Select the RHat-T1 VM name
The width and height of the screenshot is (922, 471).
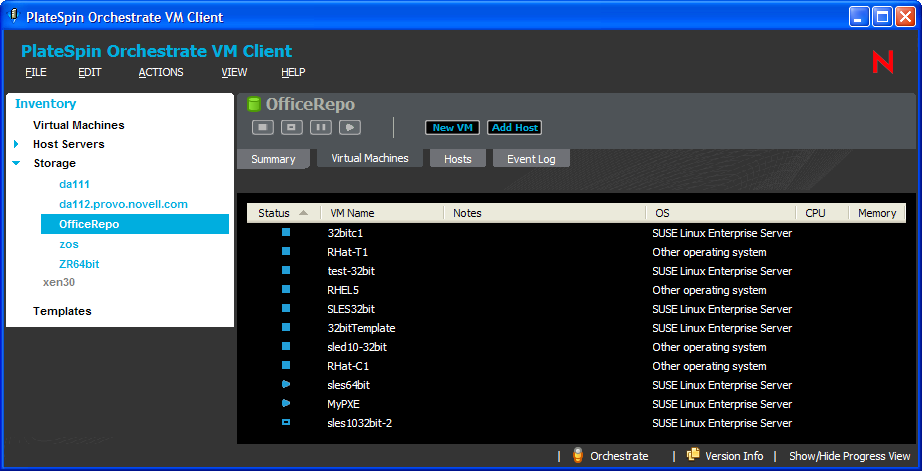(x=348, y=252)
